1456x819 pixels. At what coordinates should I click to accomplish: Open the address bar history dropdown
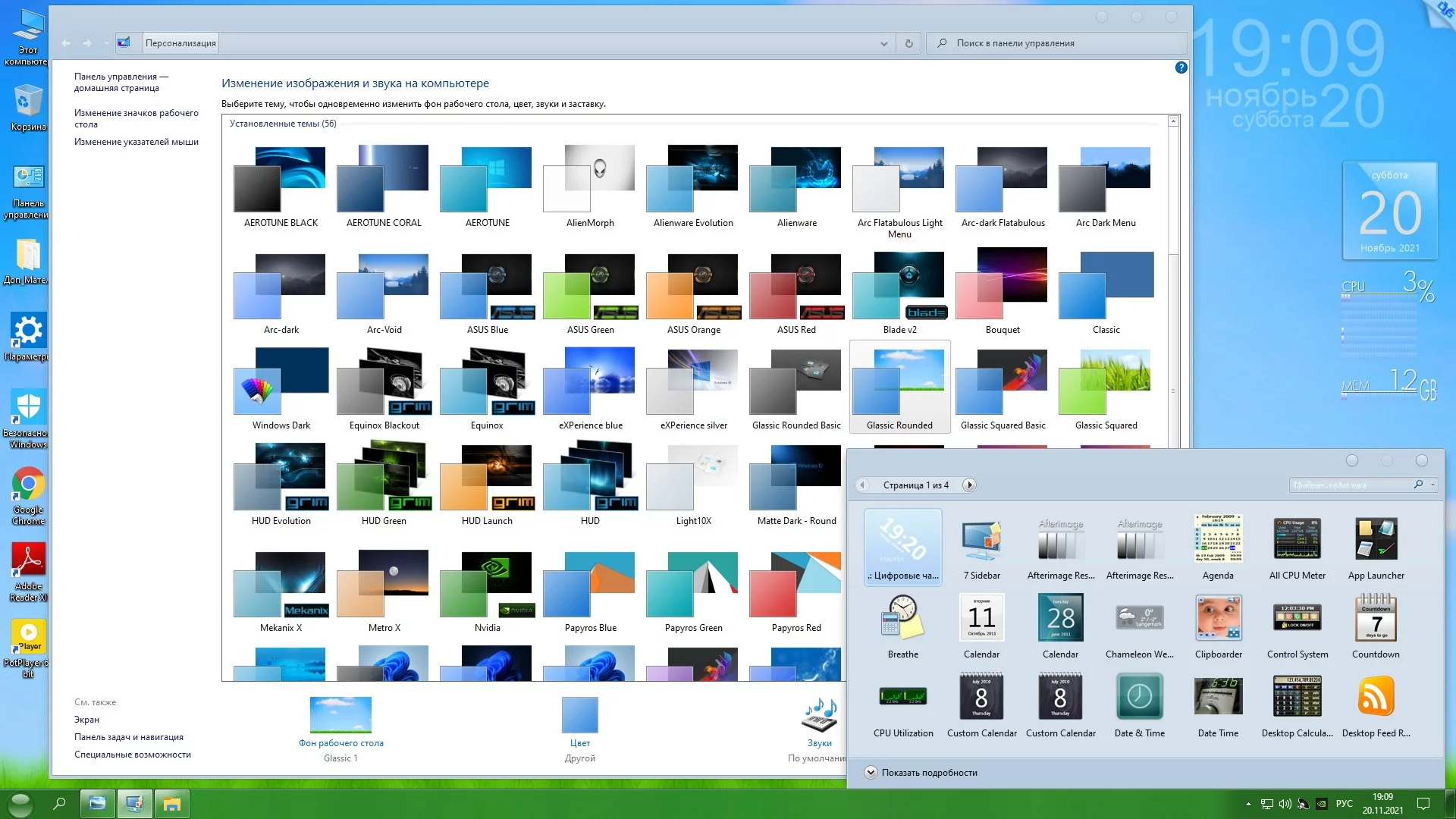[x=883, y=43]
